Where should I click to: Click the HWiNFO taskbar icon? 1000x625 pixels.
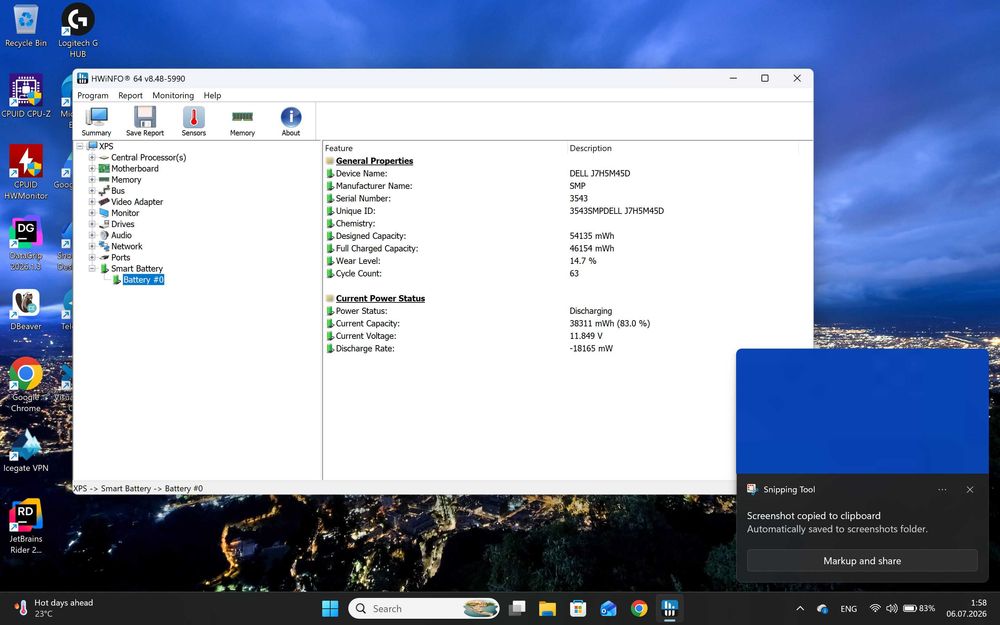pyautogui.click(x=670, y=608)
